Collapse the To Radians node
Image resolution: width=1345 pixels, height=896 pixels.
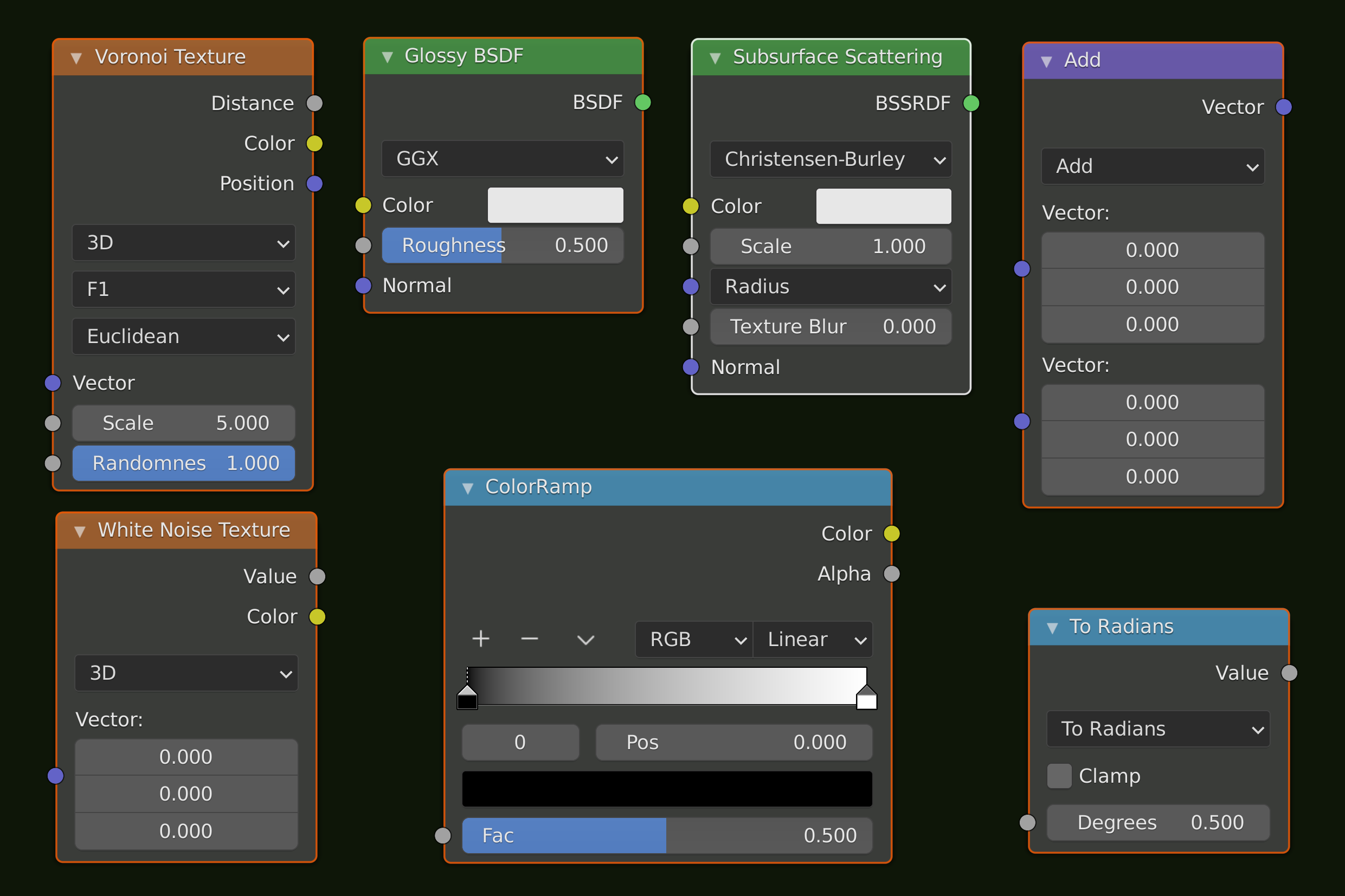pyautogui.click(x=1052, y=628)
